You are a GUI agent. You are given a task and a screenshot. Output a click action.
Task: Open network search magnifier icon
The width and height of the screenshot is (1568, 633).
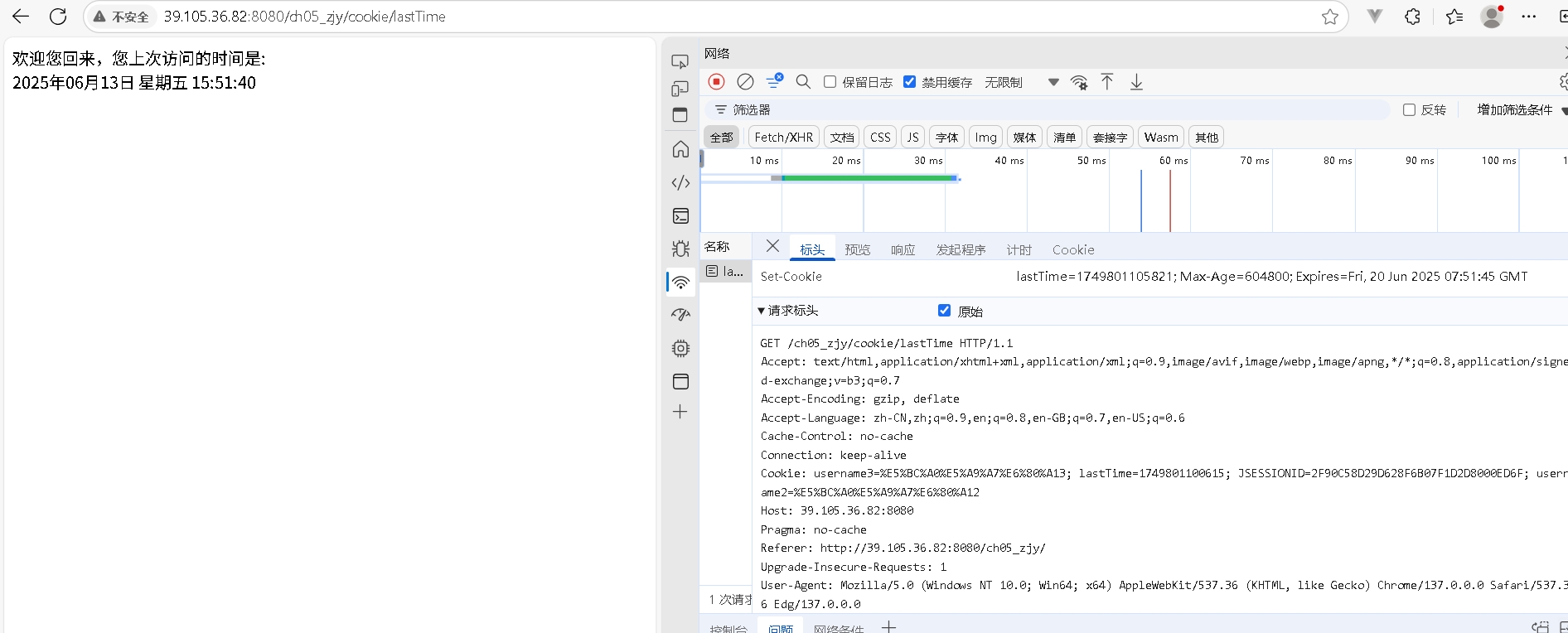coord(803,81)
